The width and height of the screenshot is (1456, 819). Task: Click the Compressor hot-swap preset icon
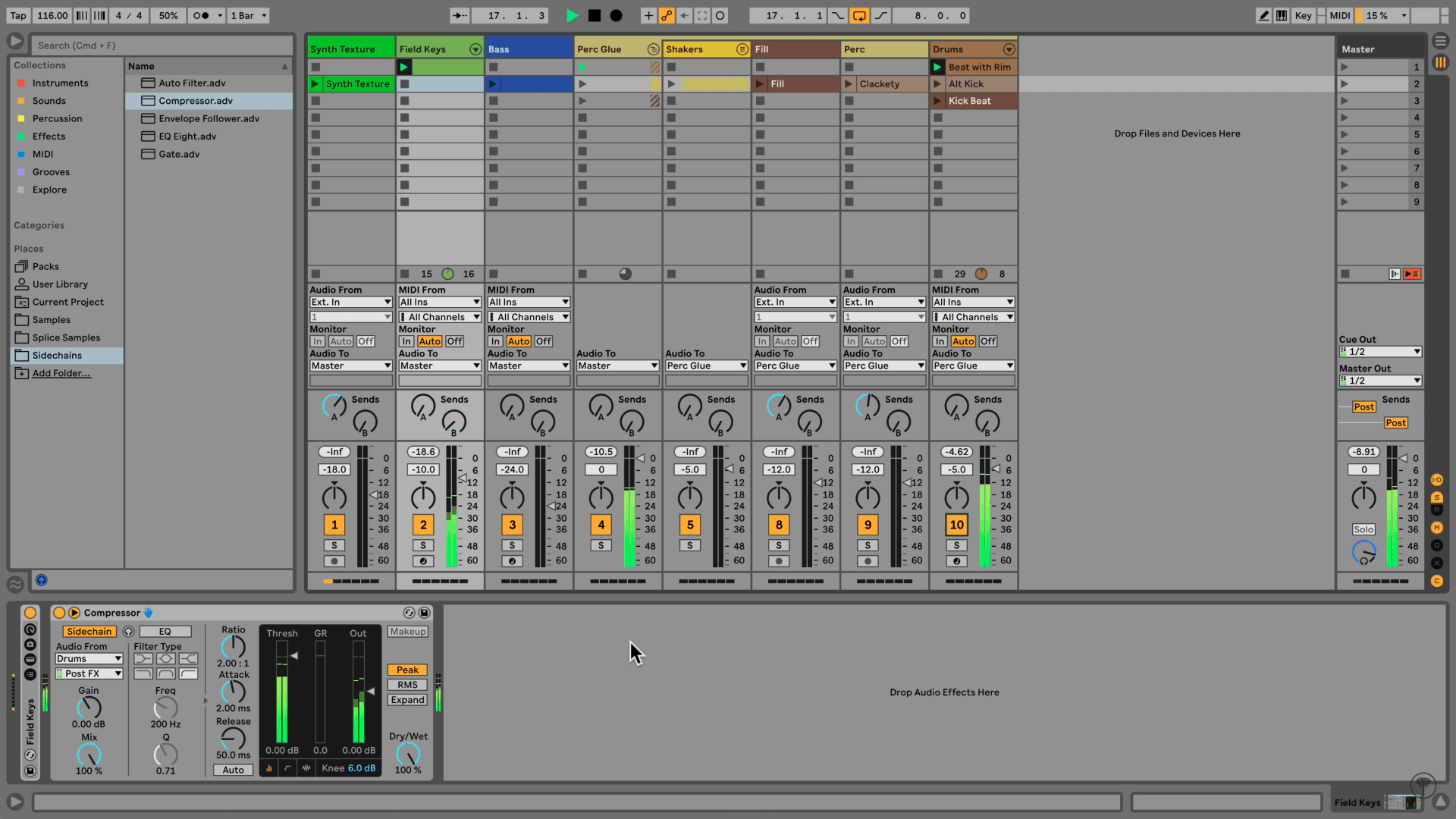[409, 613]
